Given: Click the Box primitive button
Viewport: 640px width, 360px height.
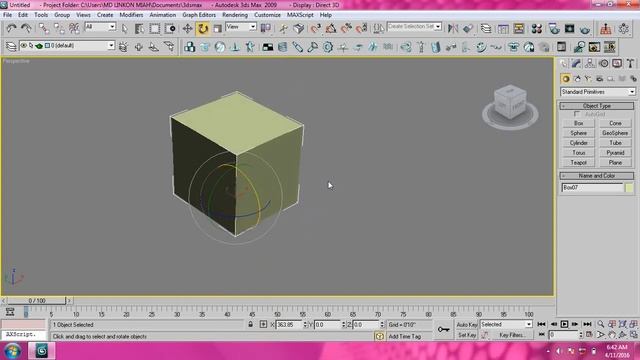Looking at the screenshot, I should click(578, 123).
